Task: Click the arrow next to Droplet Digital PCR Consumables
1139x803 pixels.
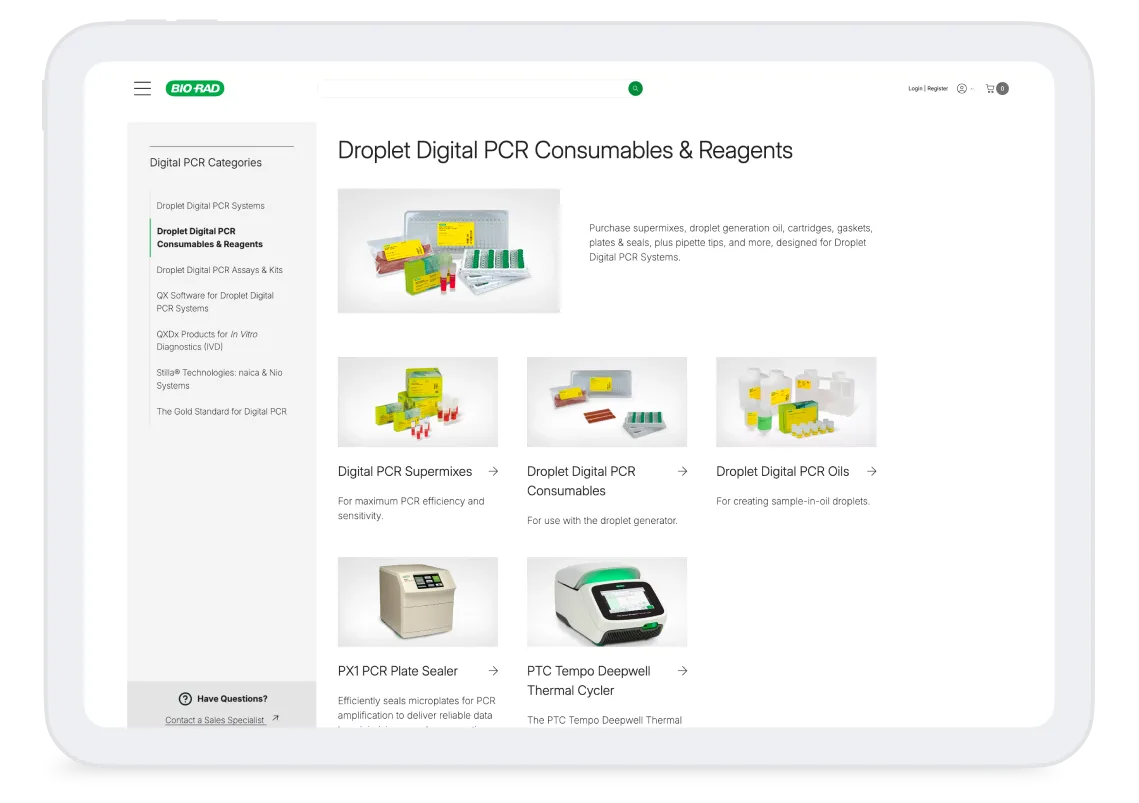Action: 681,471
